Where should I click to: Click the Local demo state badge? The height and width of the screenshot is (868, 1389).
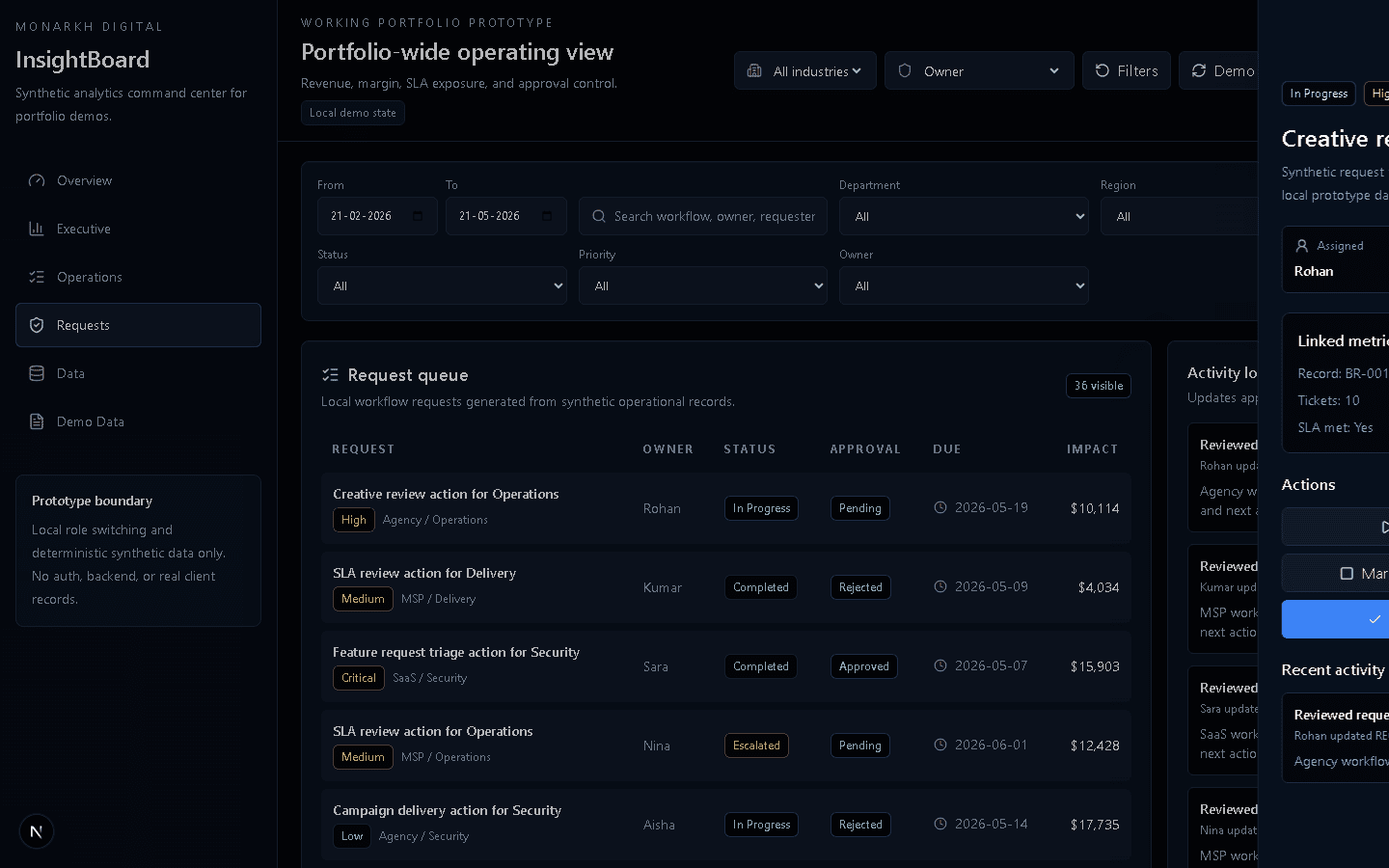(x=353, y=113)
